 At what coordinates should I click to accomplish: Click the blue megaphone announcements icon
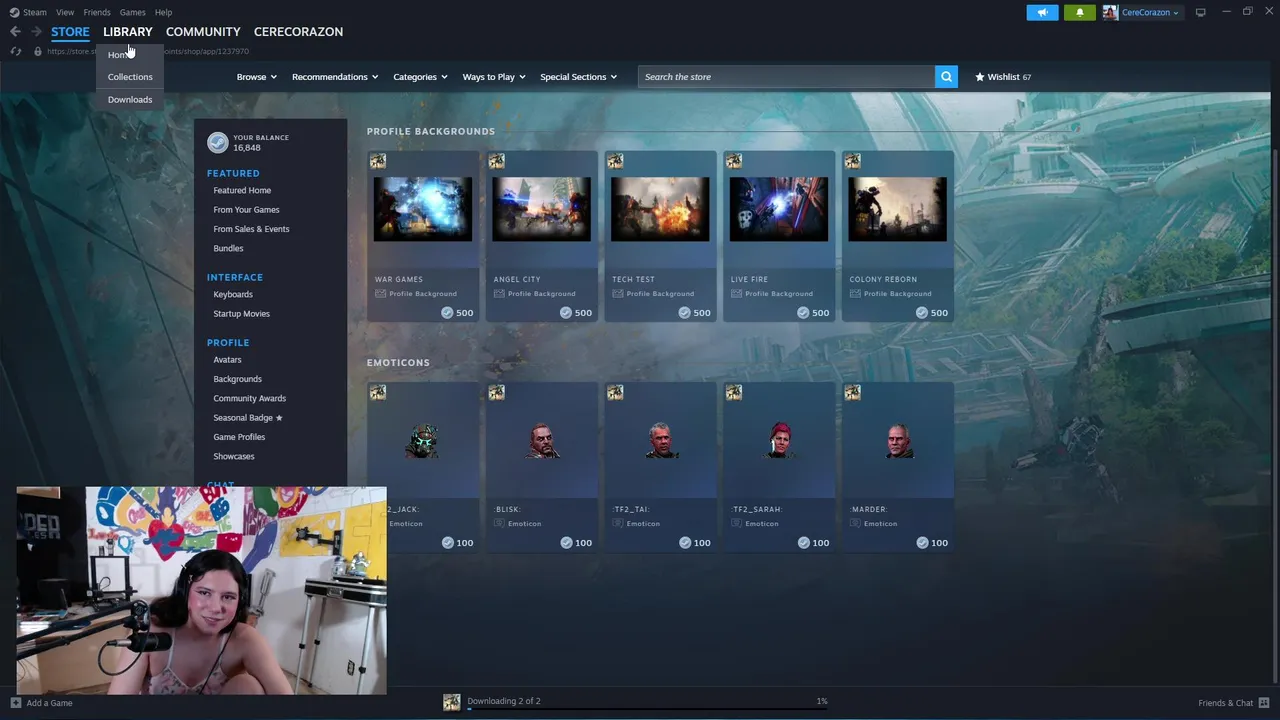[x=1042, y=12]
